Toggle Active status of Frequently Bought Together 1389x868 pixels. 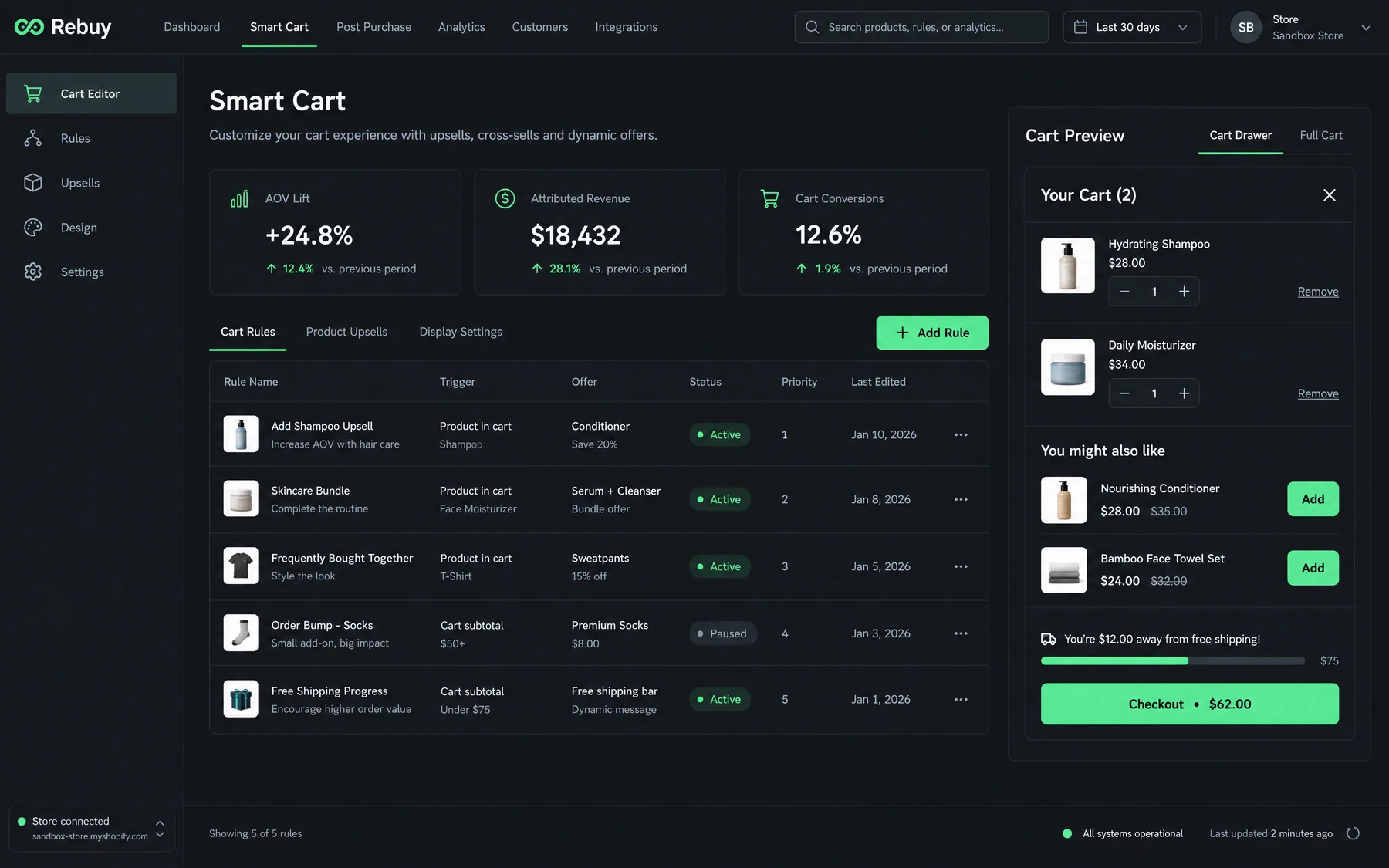coord(719,566)
